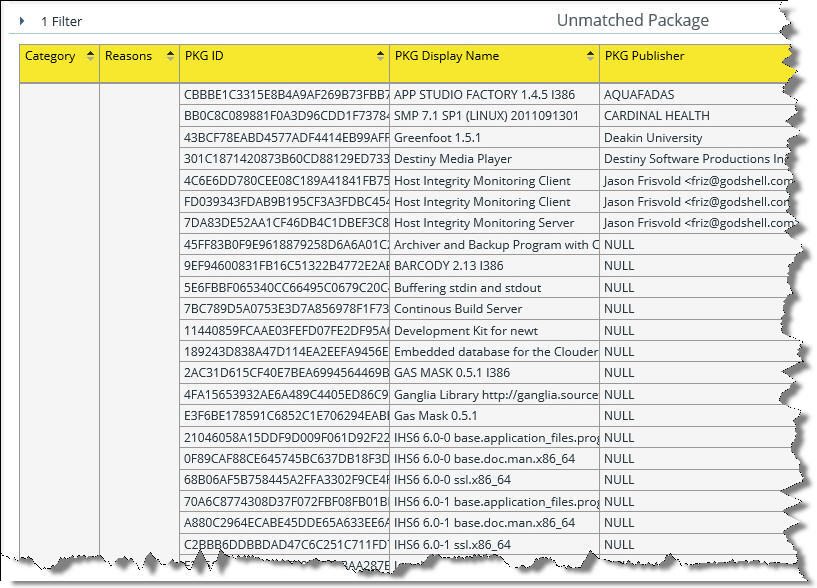This screenshot has height=588, width=817.
Task: Expand the 1 Filter disclosure triangle
Action: [x=22, y=21]
